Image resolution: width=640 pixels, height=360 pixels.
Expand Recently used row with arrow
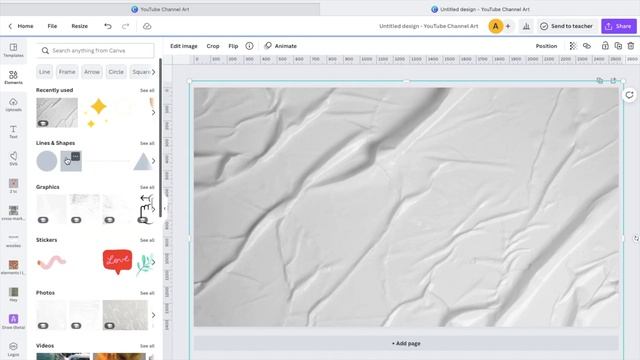tap(153, 113)
